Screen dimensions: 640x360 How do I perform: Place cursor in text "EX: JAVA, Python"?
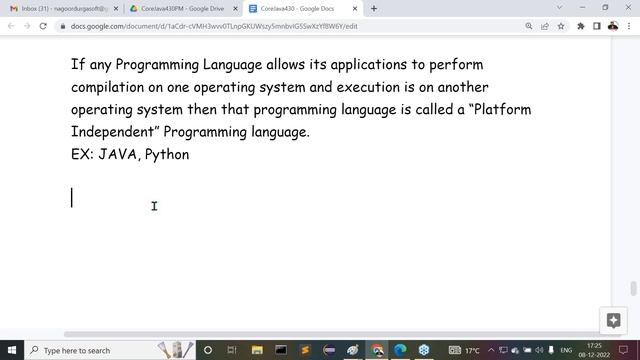[x=130, y=154]
